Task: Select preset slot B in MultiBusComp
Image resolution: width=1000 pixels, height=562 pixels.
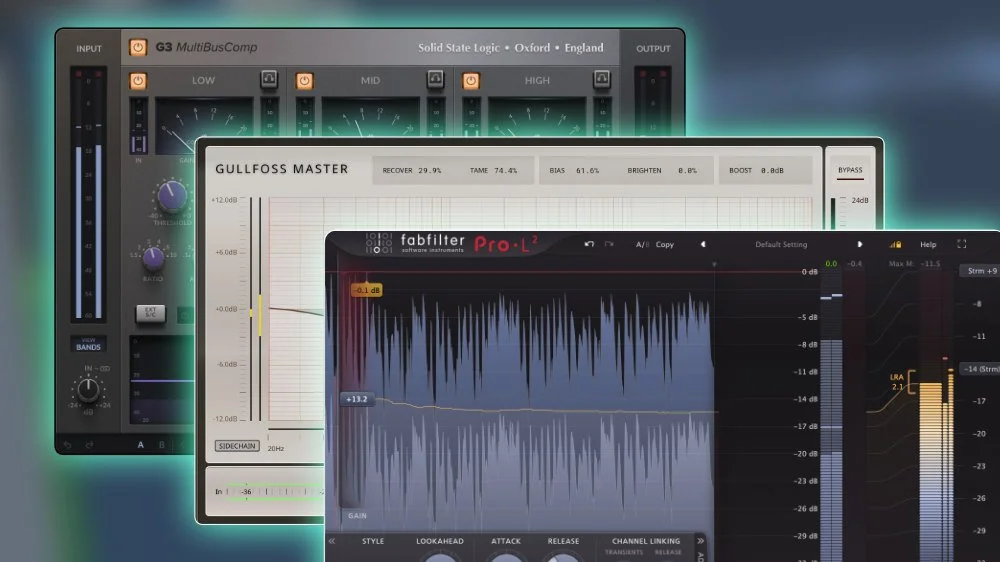Action: 161,445
